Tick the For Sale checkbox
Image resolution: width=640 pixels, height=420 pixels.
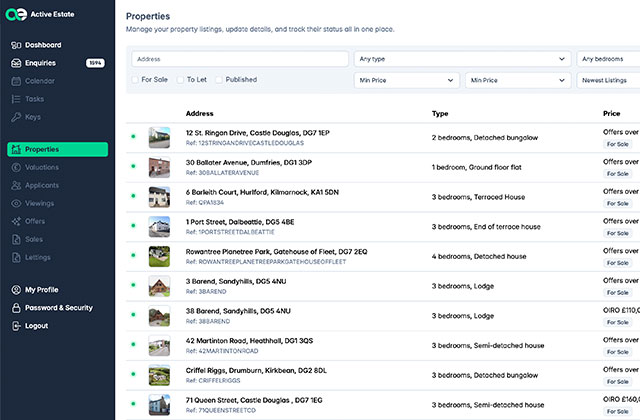coord(136,79)
